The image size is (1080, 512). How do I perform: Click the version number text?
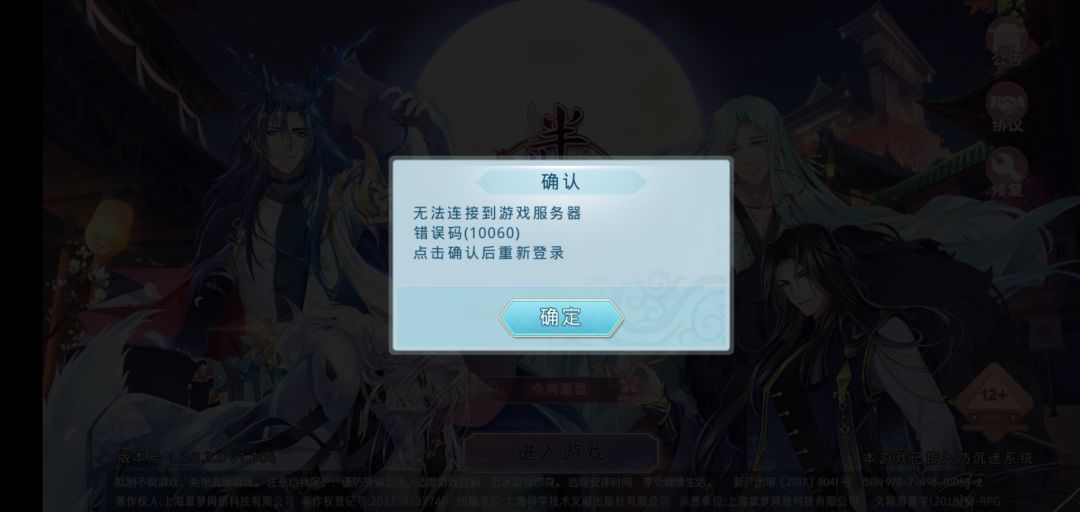(x=196, y=458)
